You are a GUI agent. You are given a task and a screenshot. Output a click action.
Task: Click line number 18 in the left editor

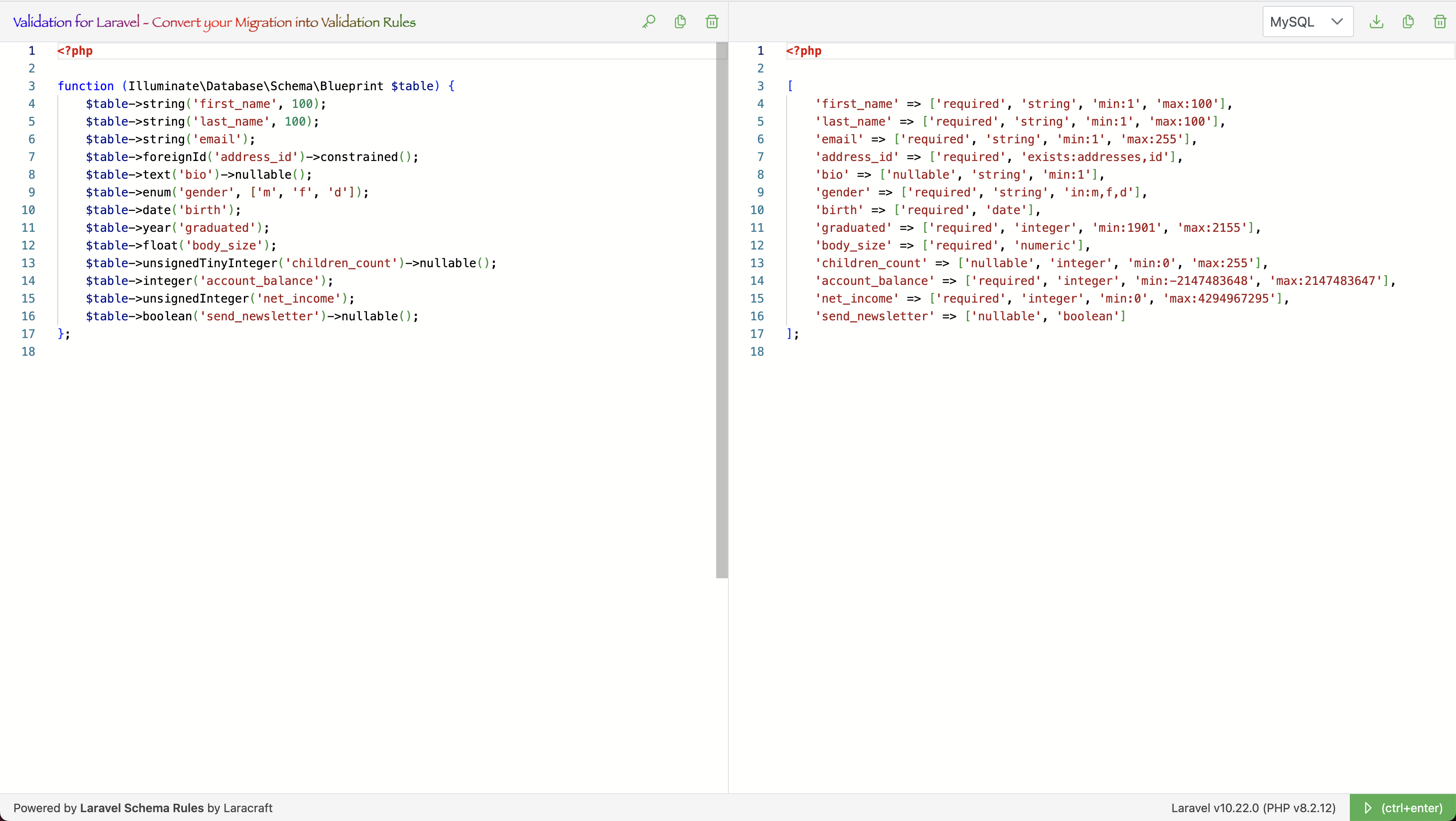click(28, 351)
